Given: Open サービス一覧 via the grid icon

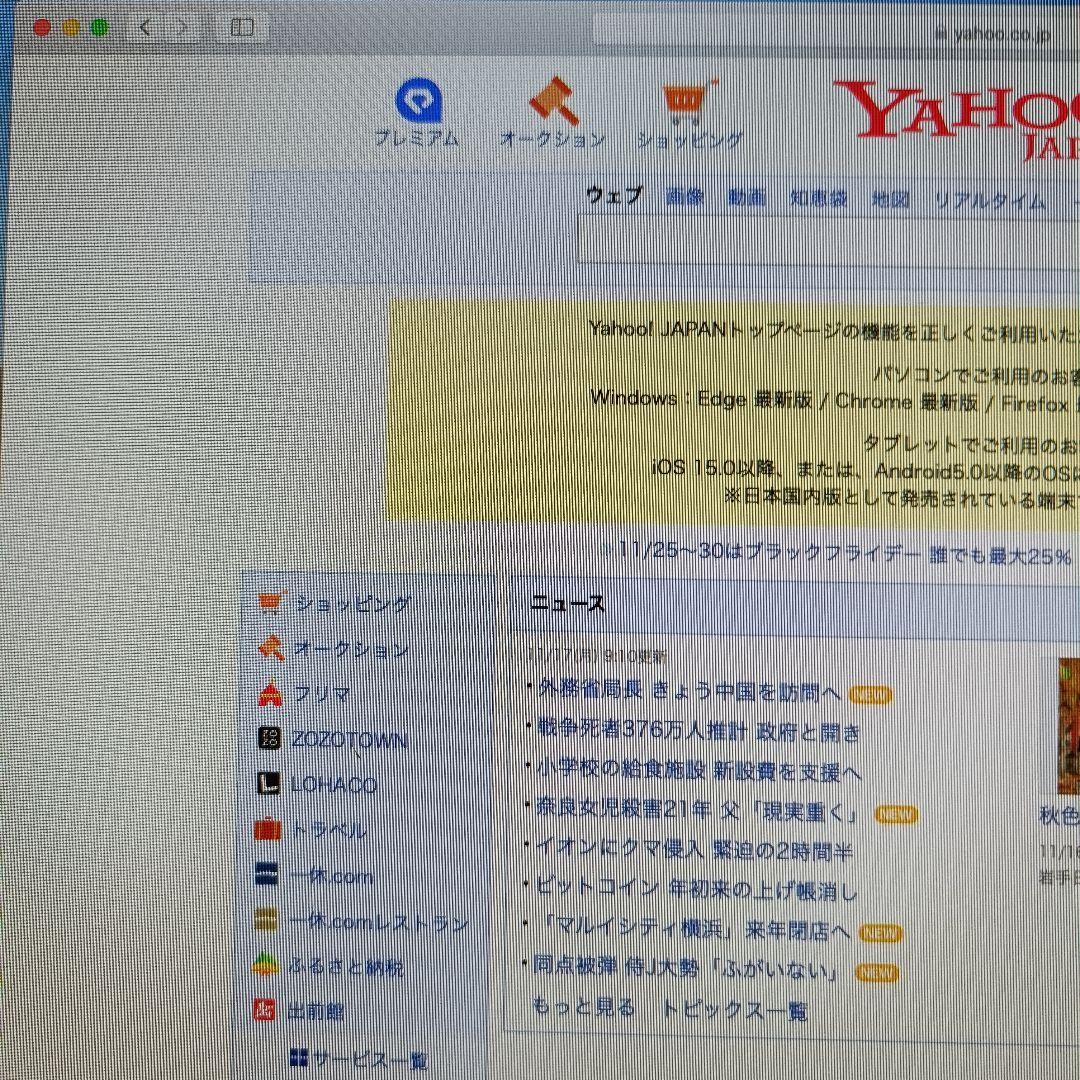Looking at the screenshot, I should coord(298,1058).
